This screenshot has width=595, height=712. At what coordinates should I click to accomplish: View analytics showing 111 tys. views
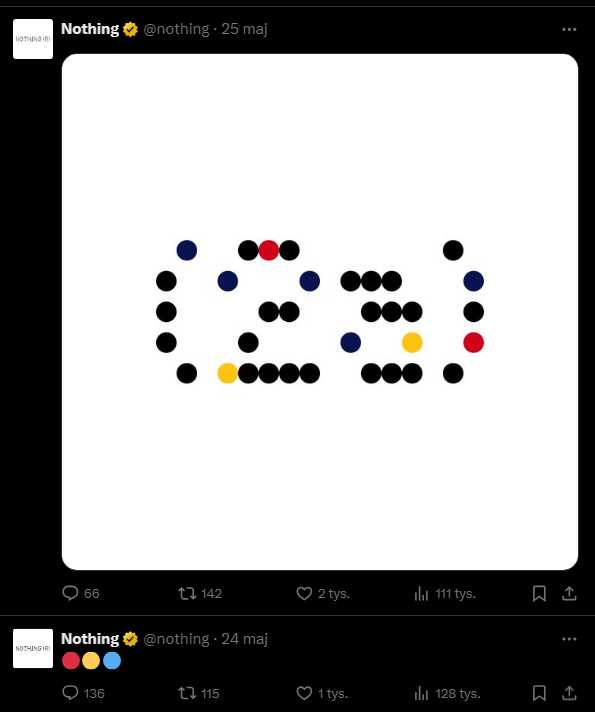pos(421,593)
